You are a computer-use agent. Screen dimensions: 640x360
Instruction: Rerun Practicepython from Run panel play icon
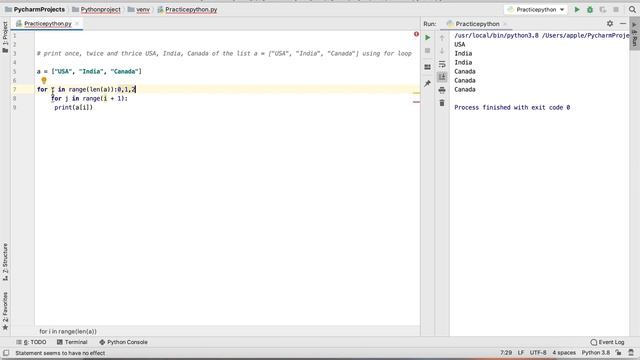coord(427,38)
